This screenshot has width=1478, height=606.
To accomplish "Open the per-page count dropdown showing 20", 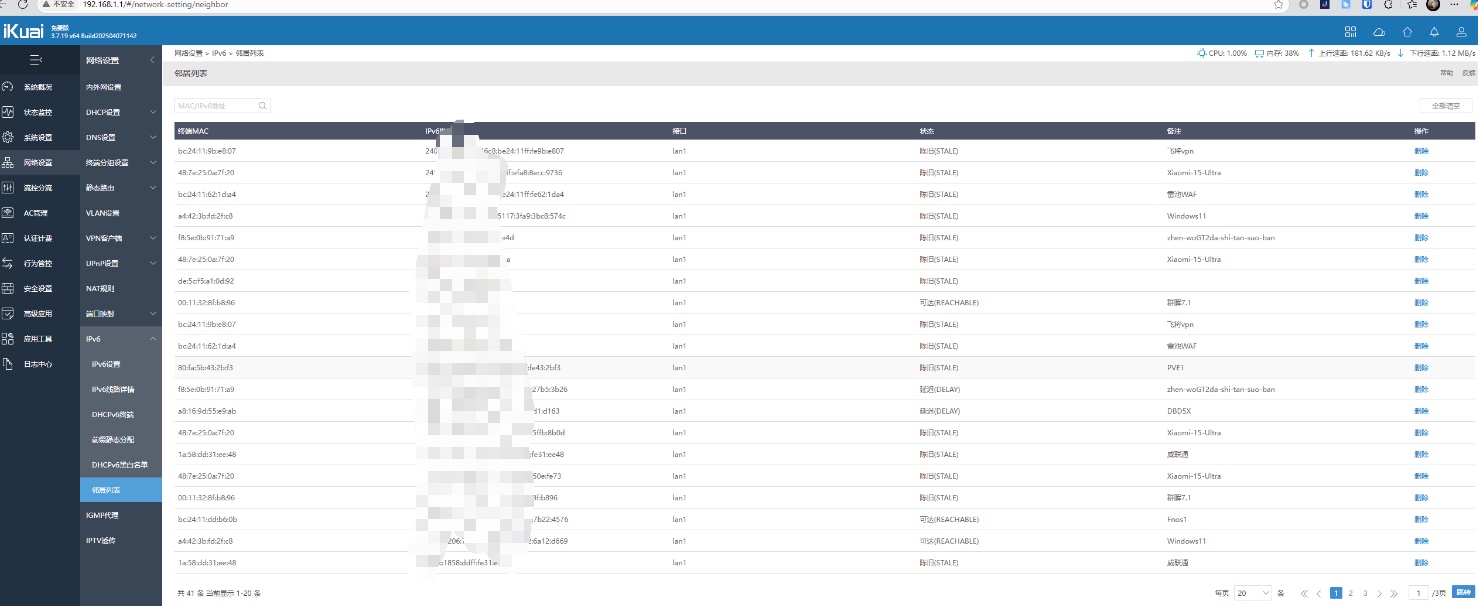I will coord(1252,593).
